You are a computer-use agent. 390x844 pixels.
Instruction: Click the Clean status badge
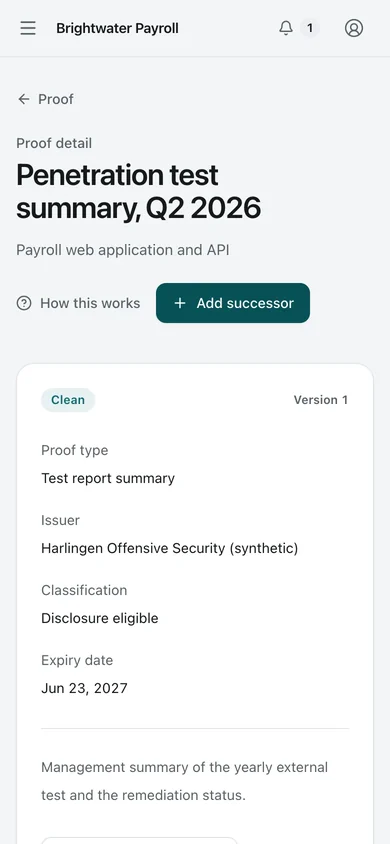[x=68, y=400]
